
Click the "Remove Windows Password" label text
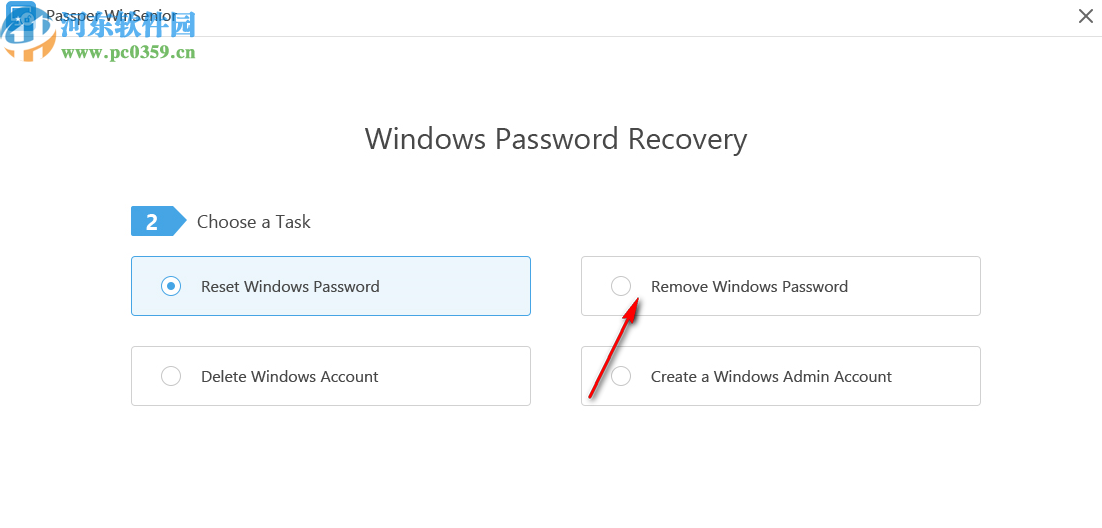(x=749, y=286)
